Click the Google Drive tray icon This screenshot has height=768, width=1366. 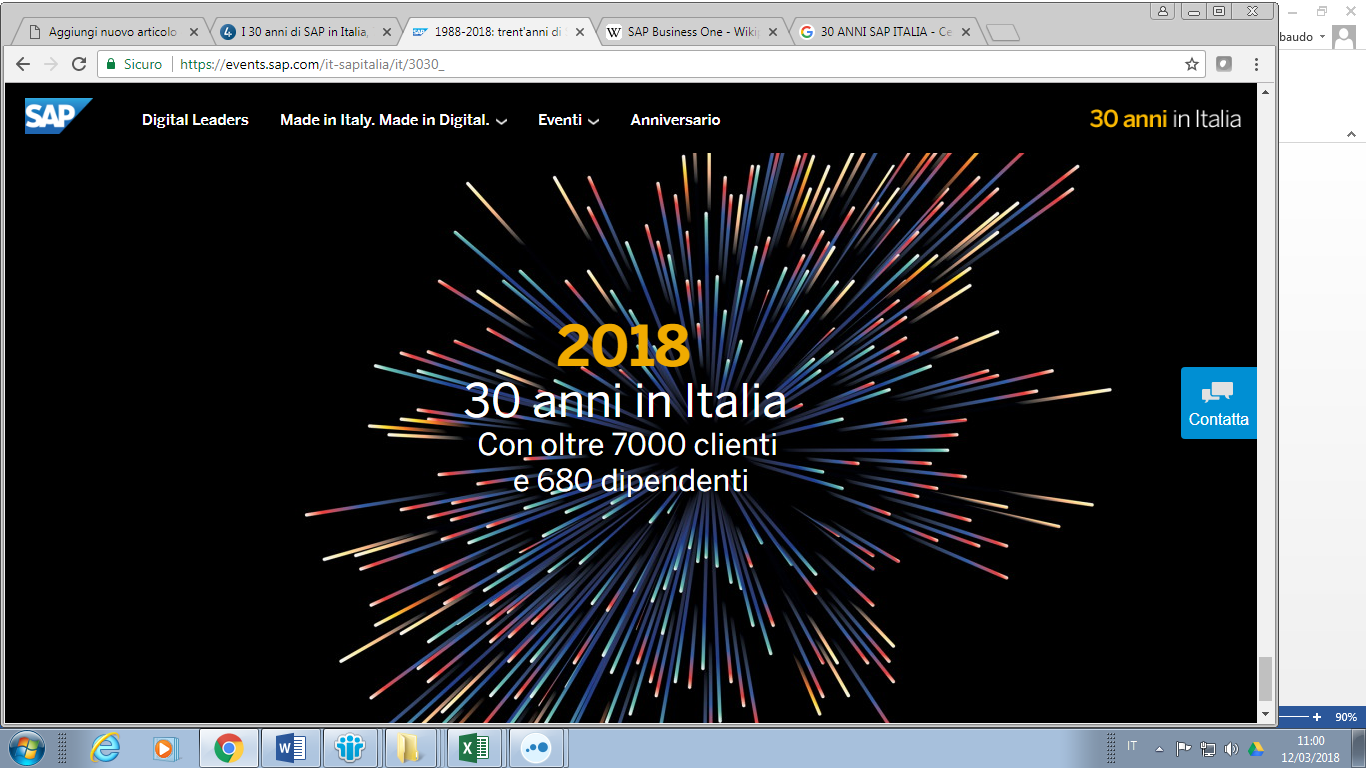1255,748
